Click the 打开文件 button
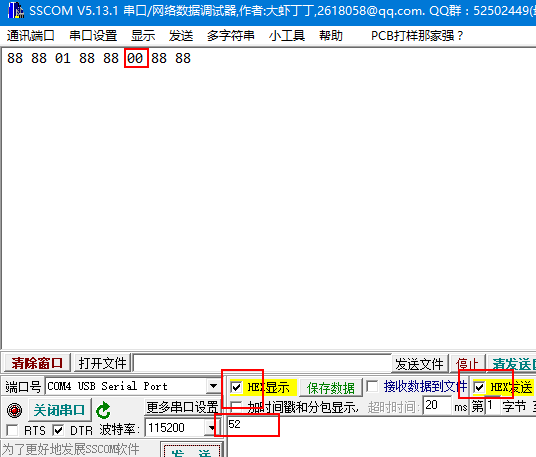 (102, 363)
